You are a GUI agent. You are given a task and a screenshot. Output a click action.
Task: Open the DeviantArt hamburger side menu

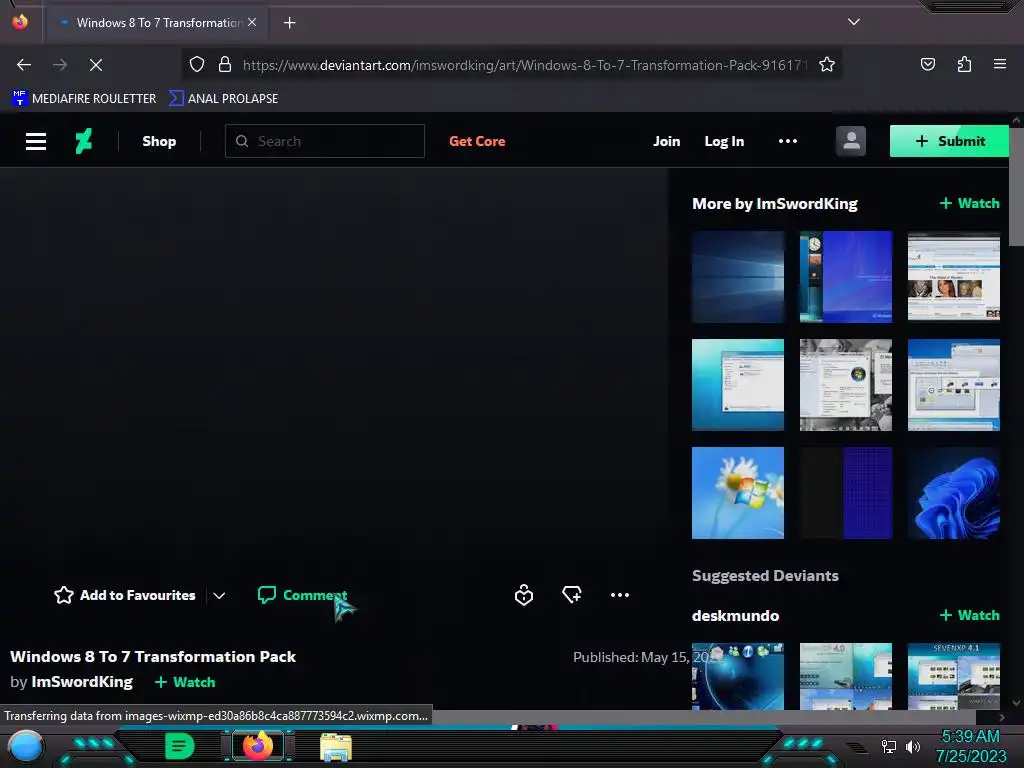pos(36,141)
